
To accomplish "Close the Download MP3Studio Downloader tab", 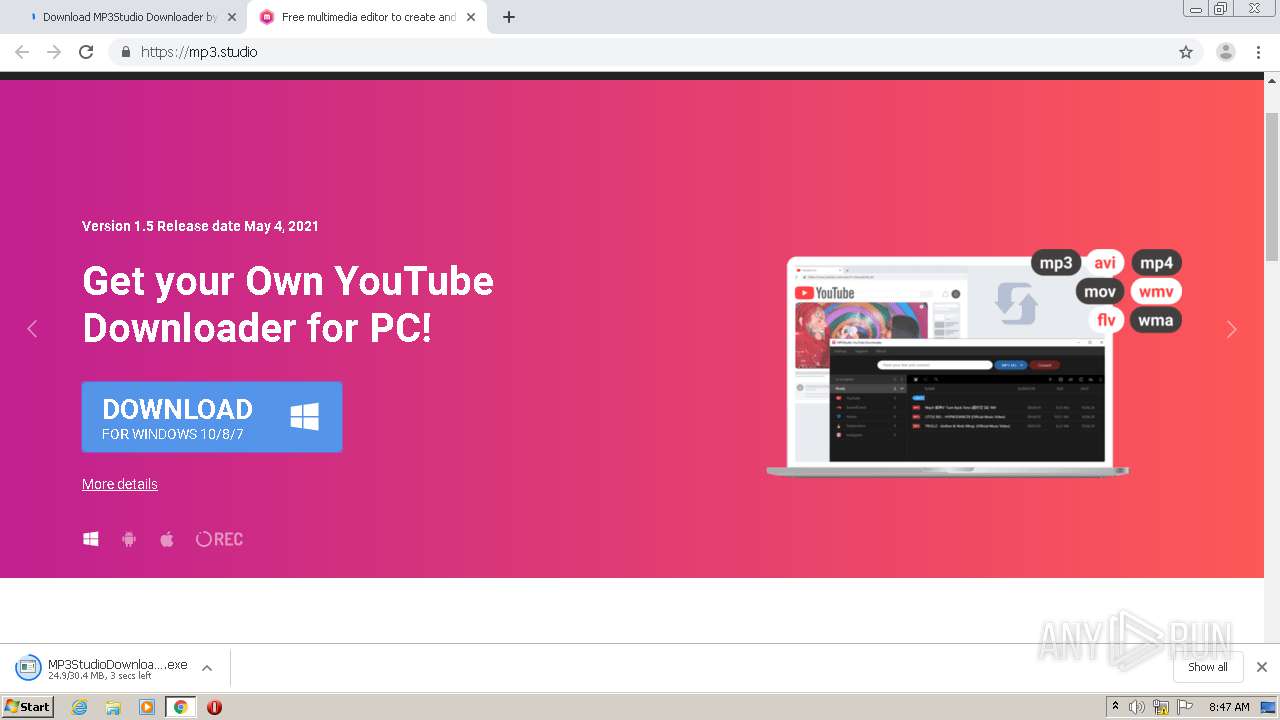I will point(232,17).
